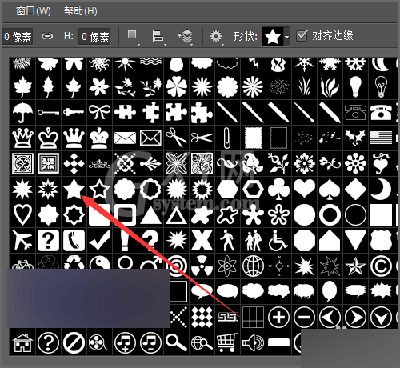Pick the filled octagon stop-sign shape
The height and width of the screenshot is (368, 400).
[x=304, y=240]
